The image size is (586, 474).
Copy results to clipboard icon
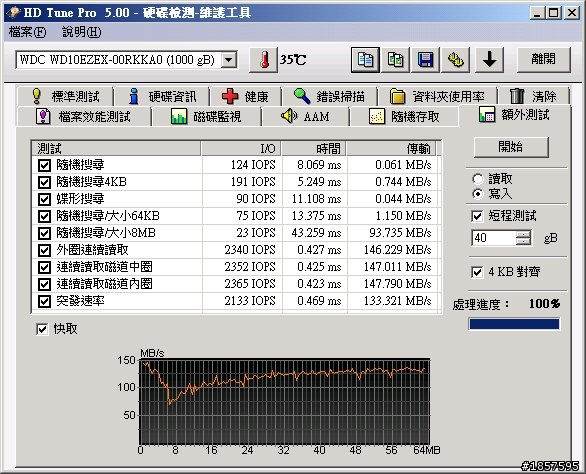pyautogui.click(x=365, y=60)
